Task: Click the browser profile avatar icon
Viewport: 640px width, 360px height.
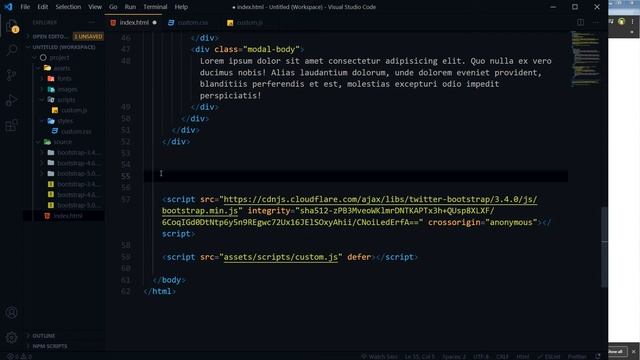Action: (x=621, y=22)
